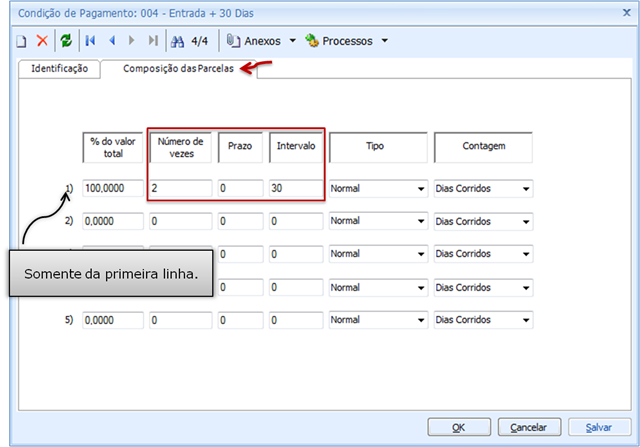
Task: Click the 'Prazo' column header
Action: point(240,147)
